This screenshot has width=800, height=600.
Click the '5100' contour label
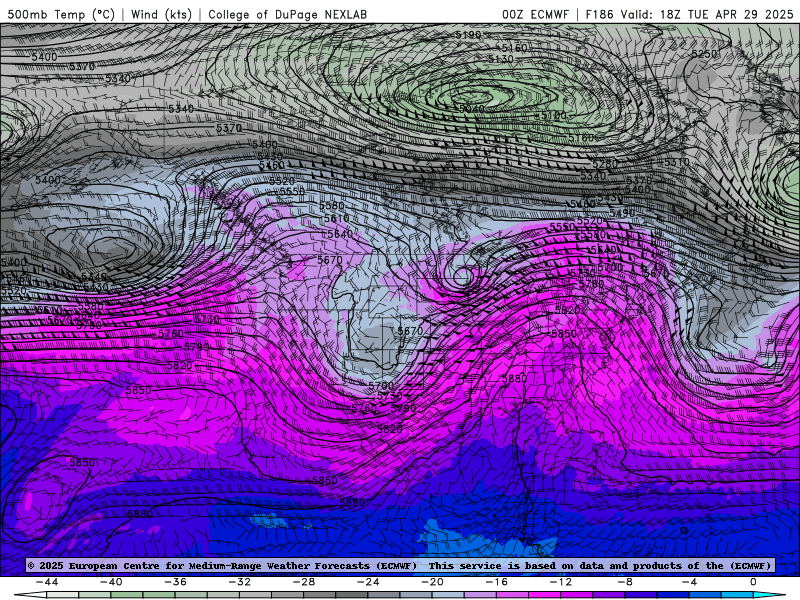[554, 116]
